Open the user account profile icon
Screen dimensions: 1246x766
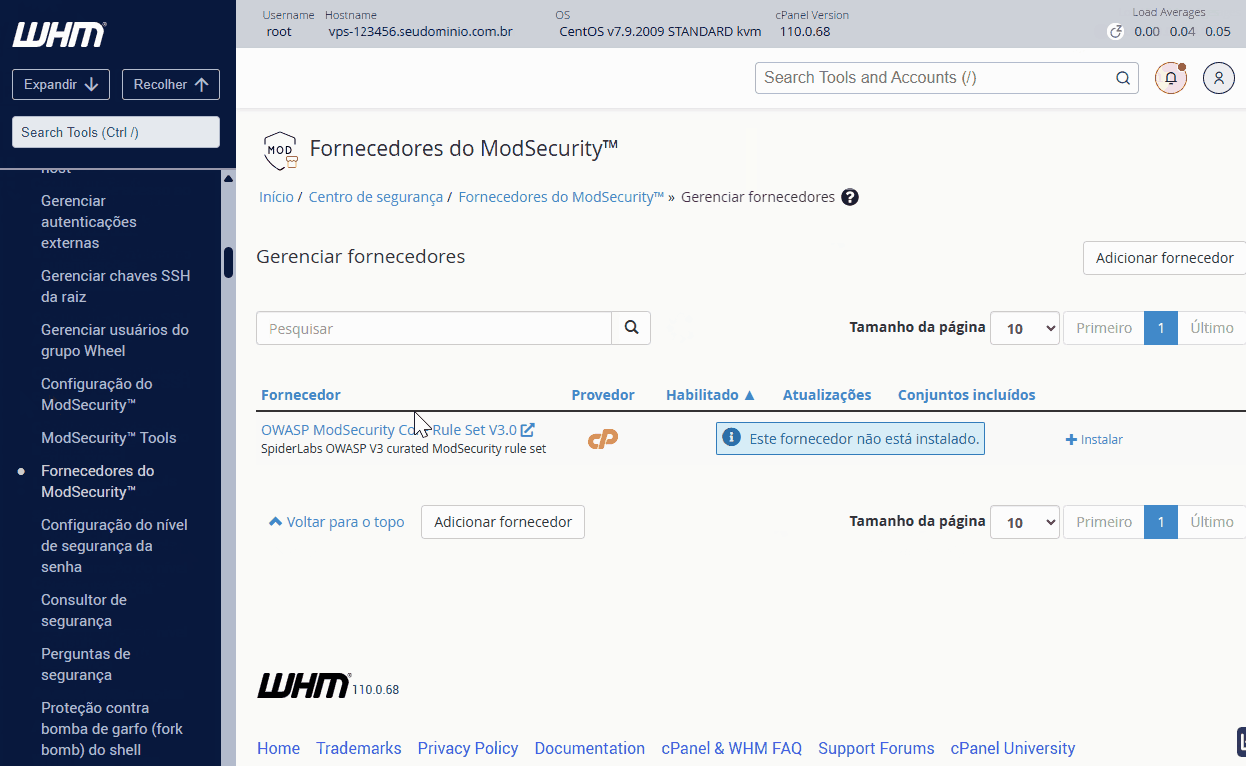point(1218,78)
